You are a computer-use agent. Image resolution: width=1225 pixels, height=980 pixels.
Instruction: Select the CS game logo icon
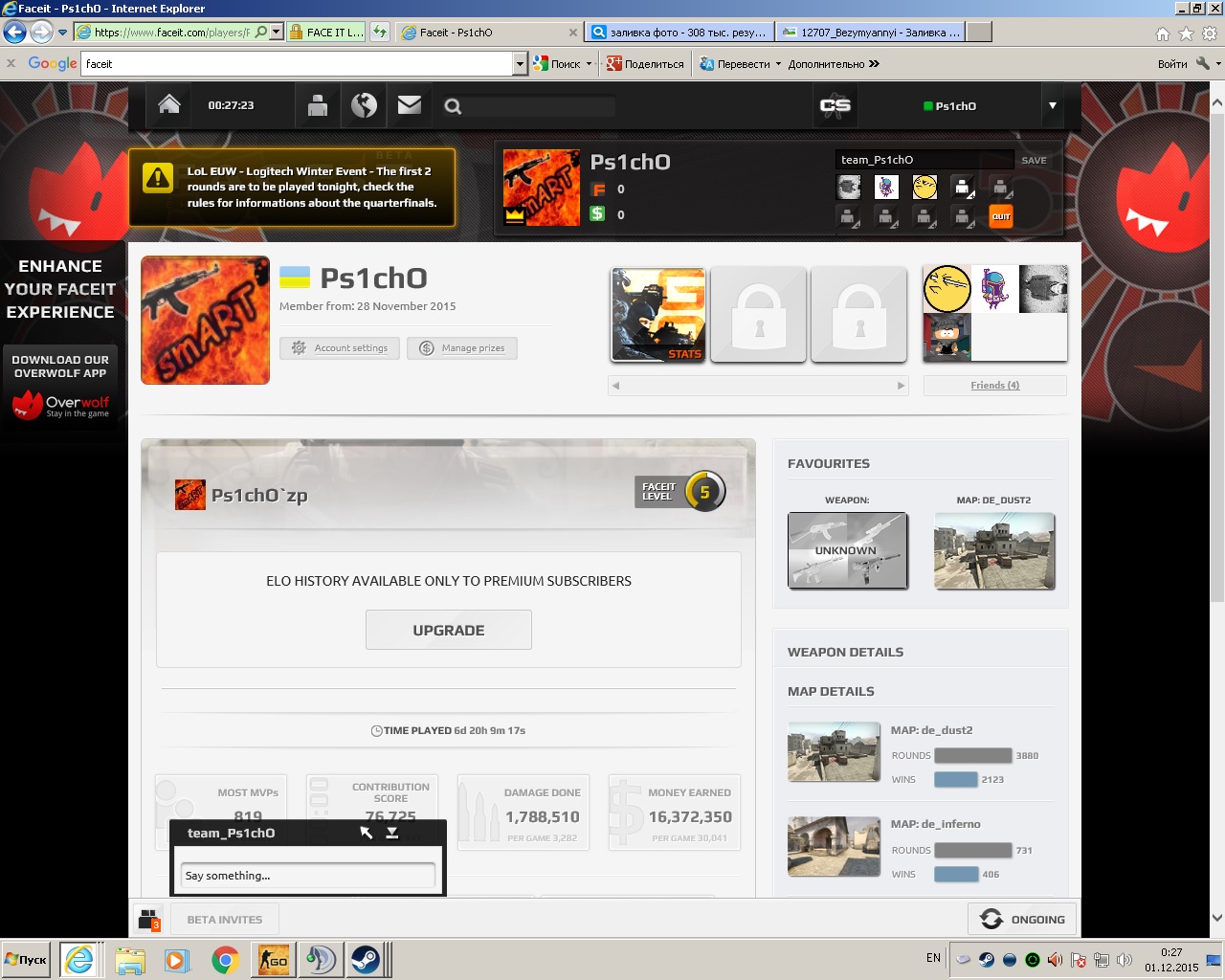tap(835, 105)
